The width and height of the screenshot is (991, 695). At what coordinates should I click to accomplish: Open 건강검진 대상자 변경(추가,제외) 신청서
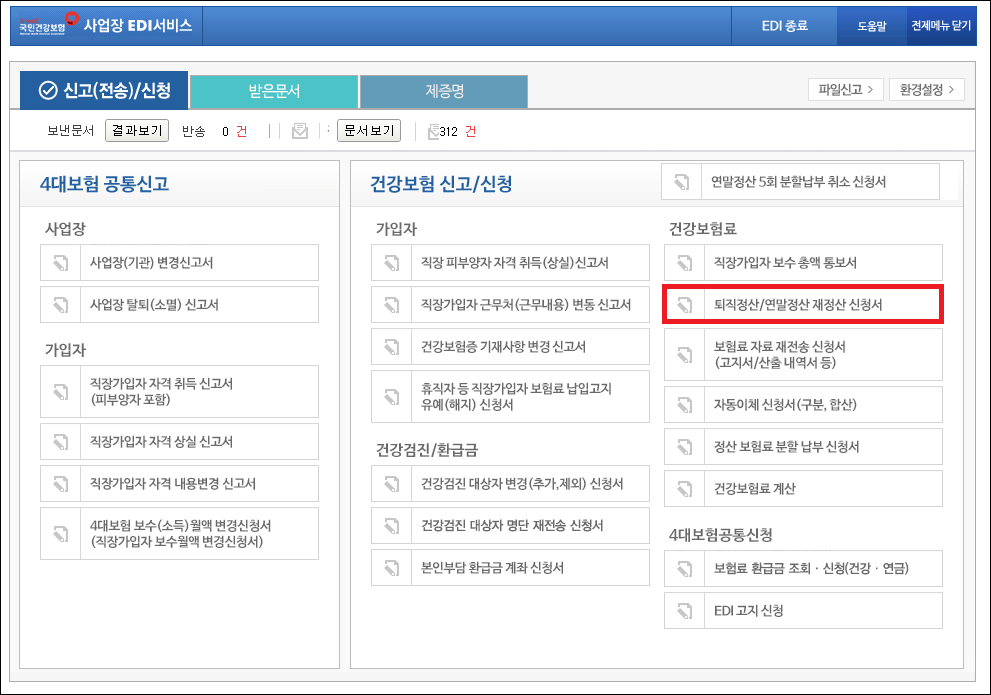511,484
